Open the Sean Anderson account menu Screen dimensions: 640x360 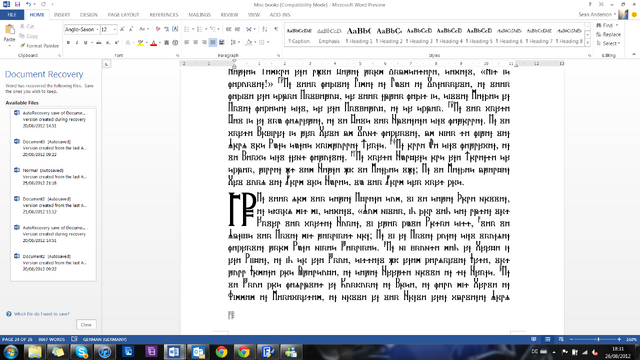pos(596,14)
